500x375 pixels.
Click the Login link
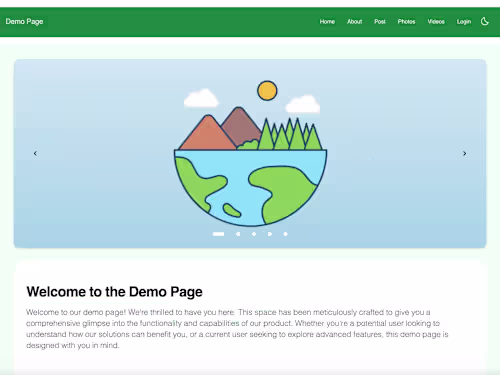[464, 22]
